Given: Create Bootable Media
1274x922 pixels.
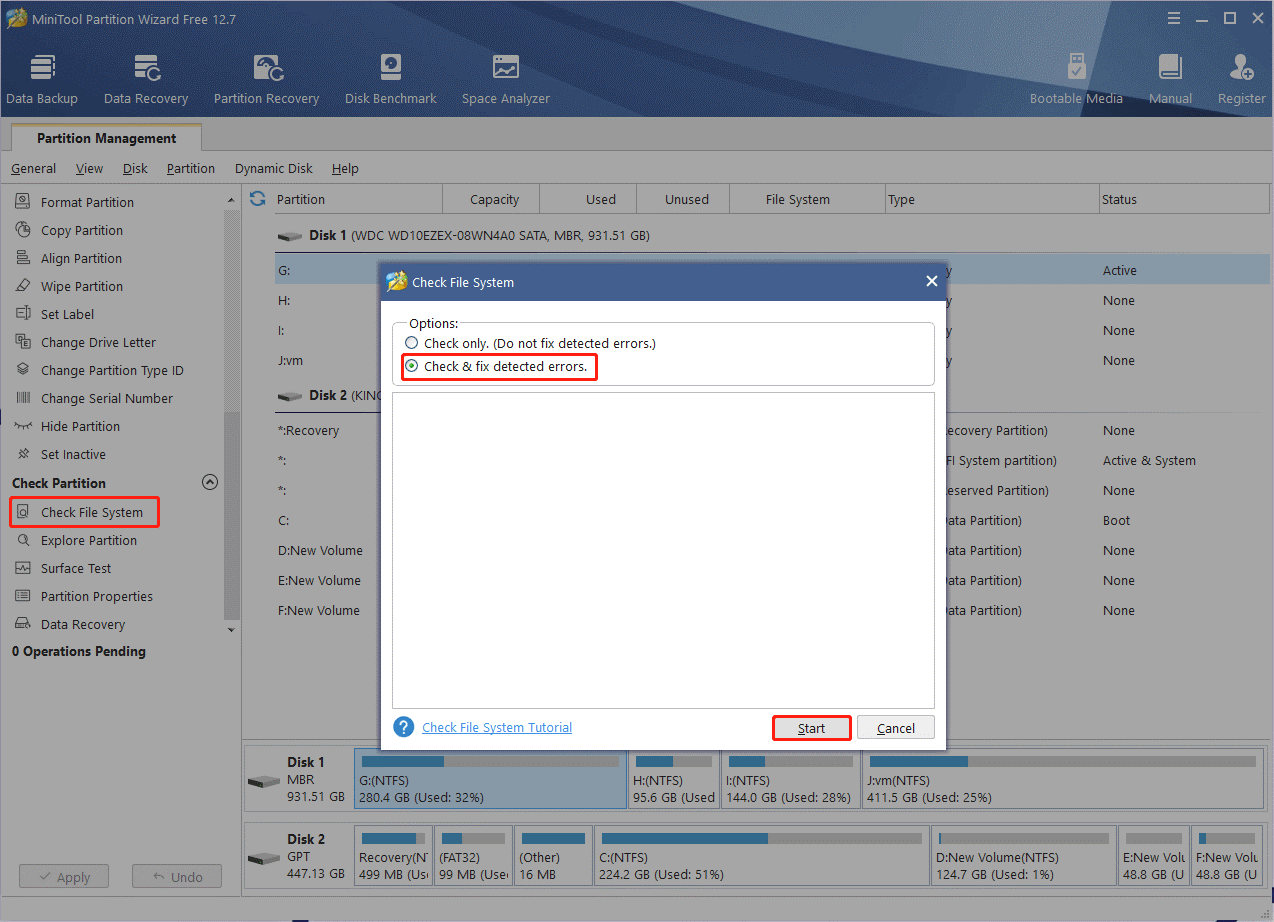Looking at the screenshot, I should tap(1076, 79).
